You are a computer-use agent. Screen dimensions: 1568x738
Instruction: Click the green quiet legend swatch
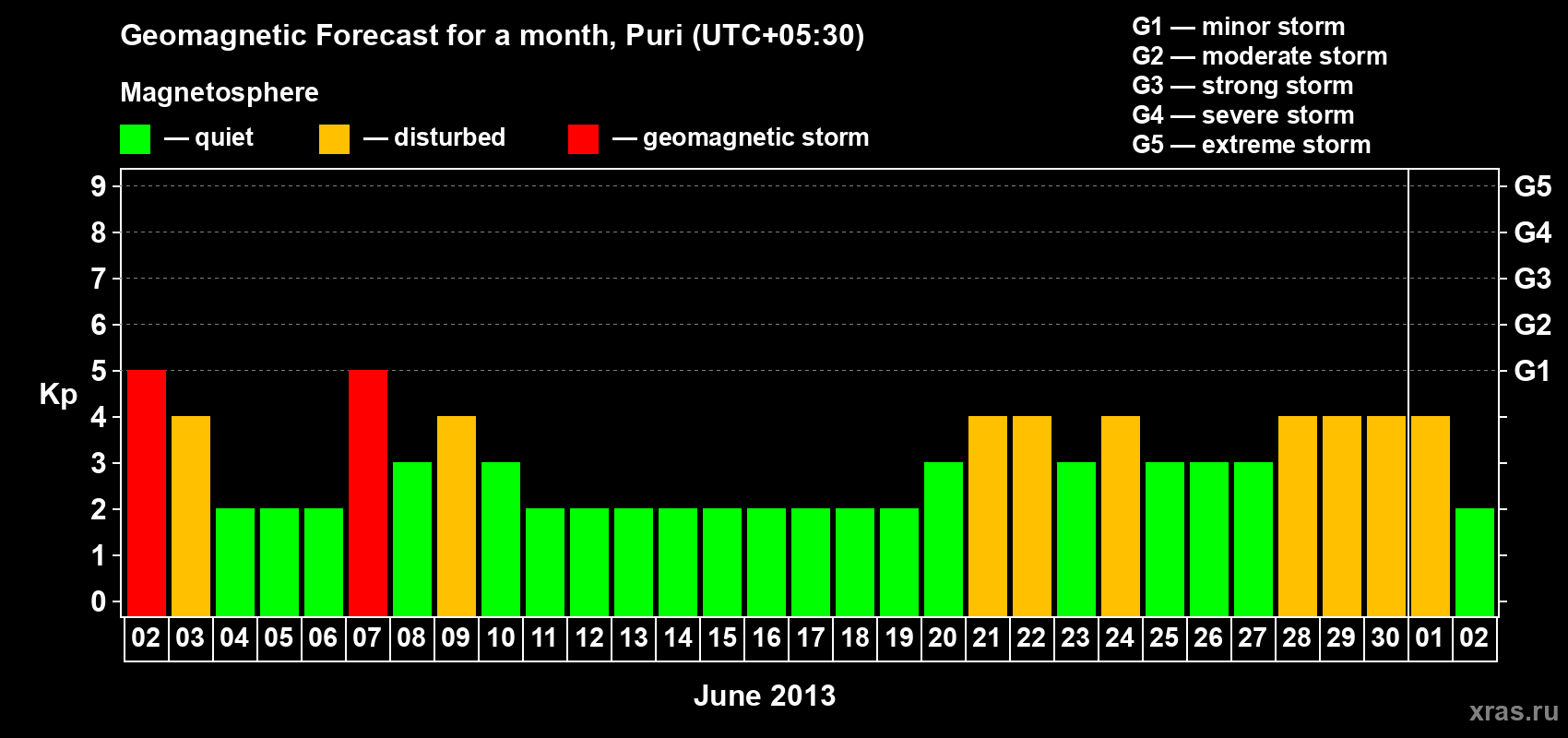[x=135, y=139]
